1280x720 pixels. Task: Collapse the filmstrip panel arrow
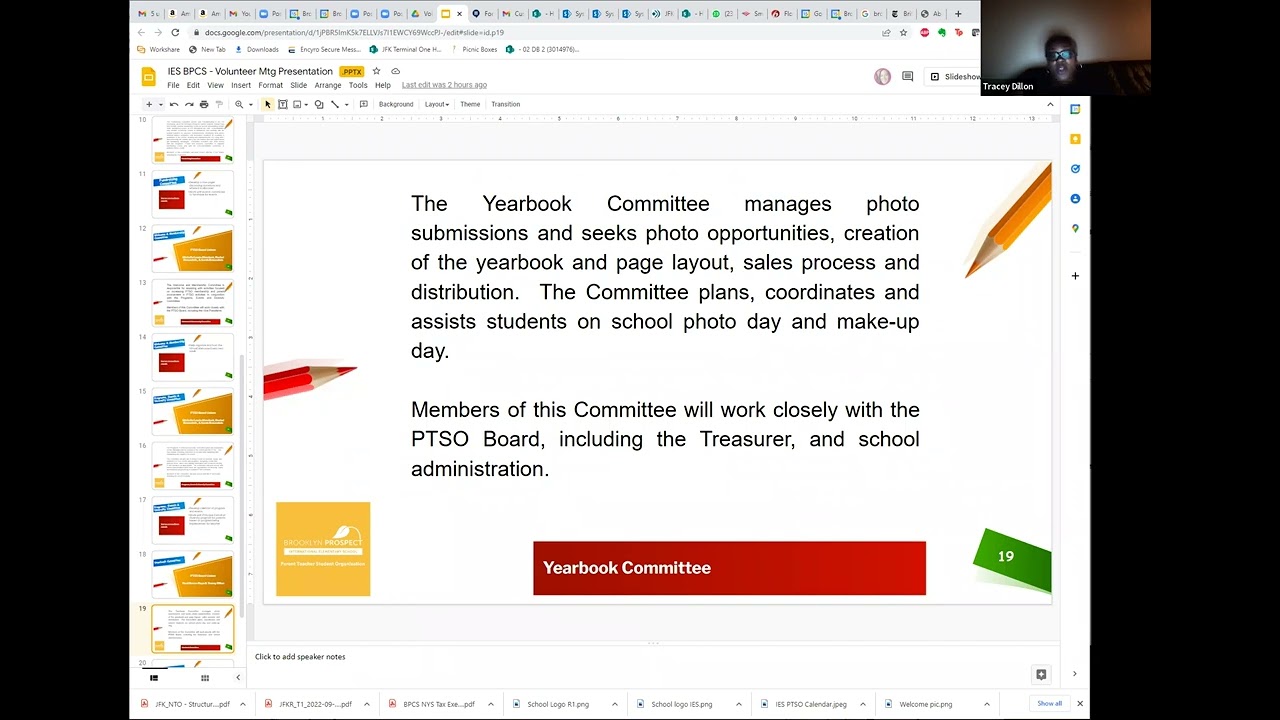tap(237, 678)
